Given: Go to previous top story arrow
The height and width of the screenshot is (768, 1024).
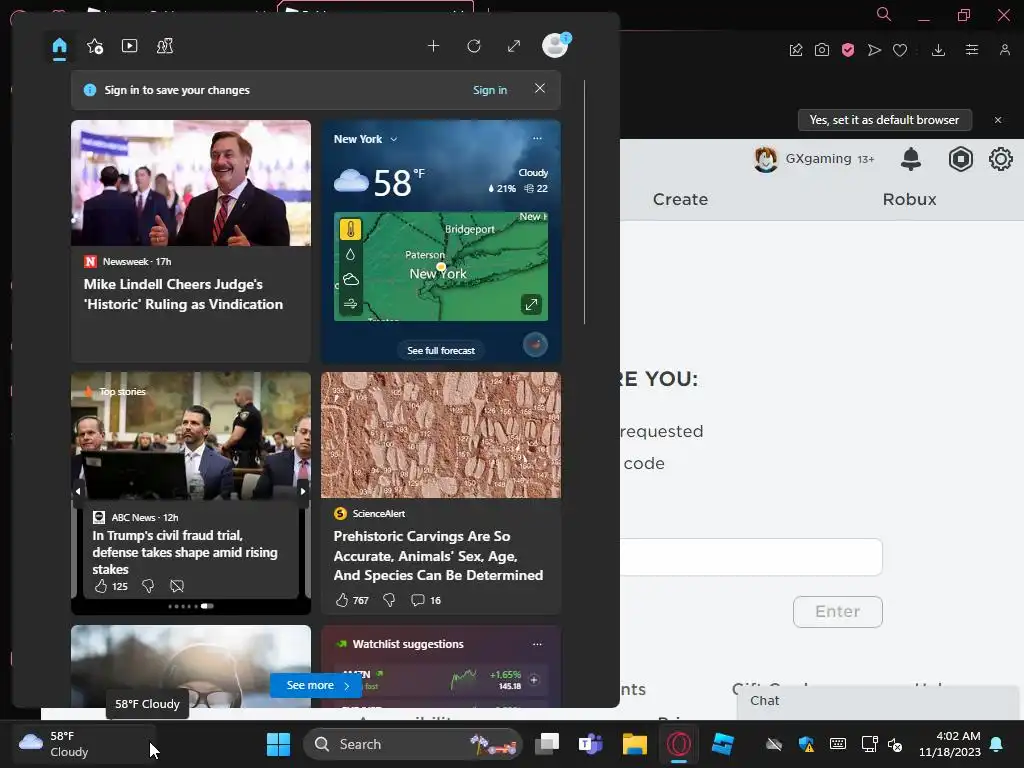Looking at the screenshot, I should 78,491.
